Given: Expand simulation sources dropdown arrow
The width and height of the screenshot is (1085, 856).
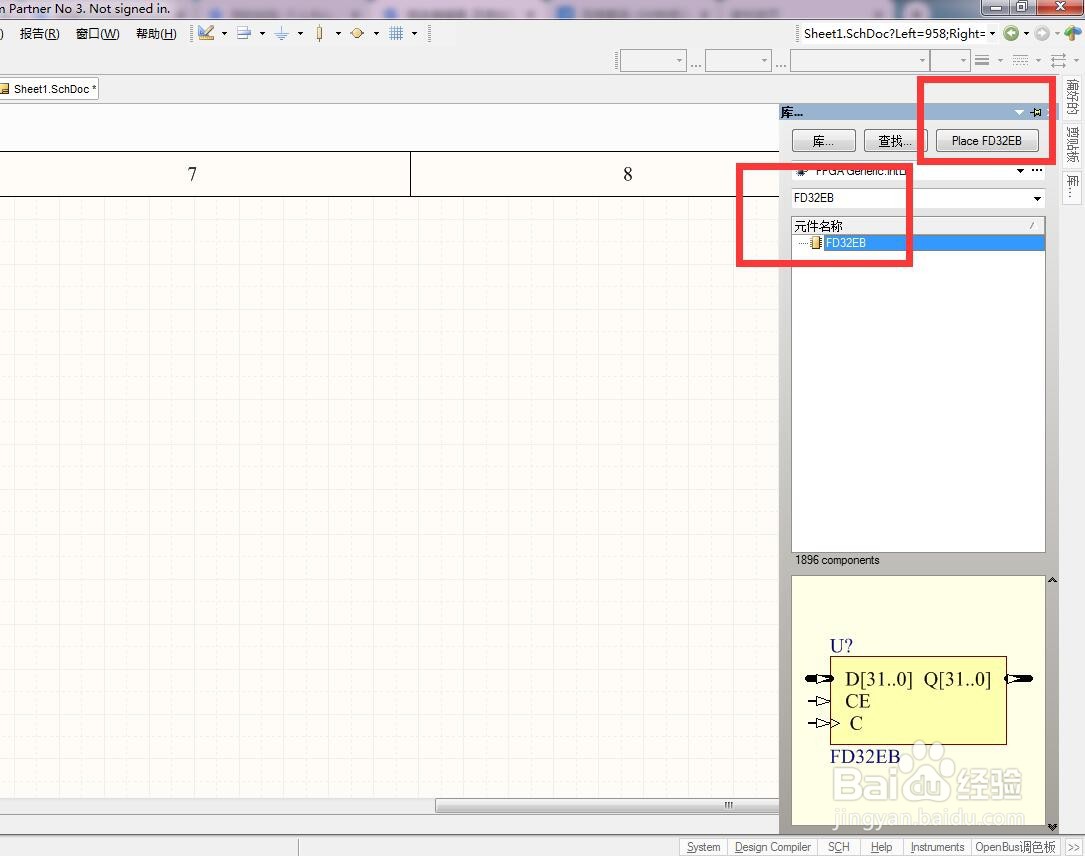Looking at the screenshot, I should 376,33.
